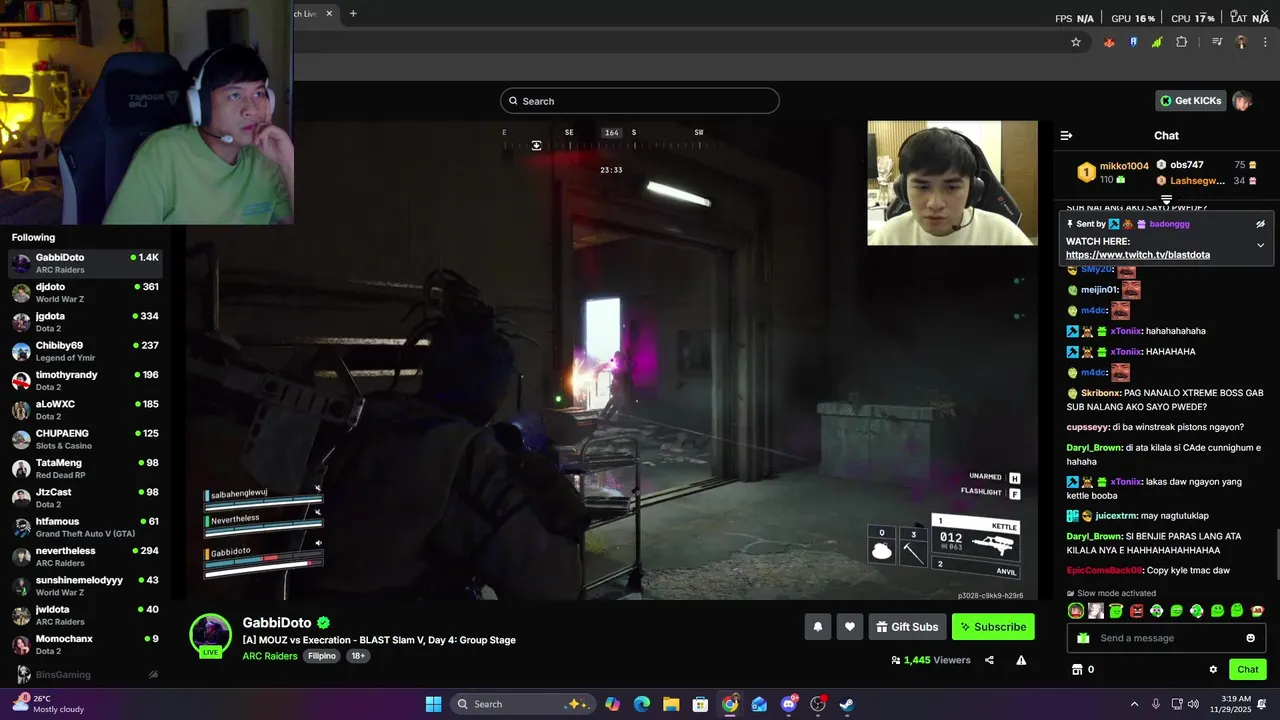Screen dimensions: 1280x720
Task: Hide the pinned message using eye-slash icon
Action: pos(1260,224)
